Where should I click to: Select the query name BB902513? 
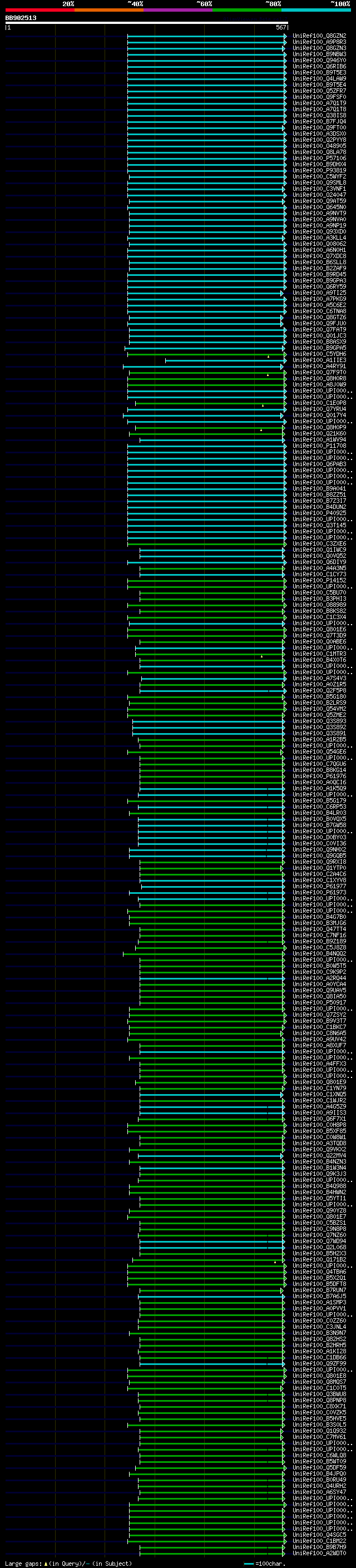point(21,18)
